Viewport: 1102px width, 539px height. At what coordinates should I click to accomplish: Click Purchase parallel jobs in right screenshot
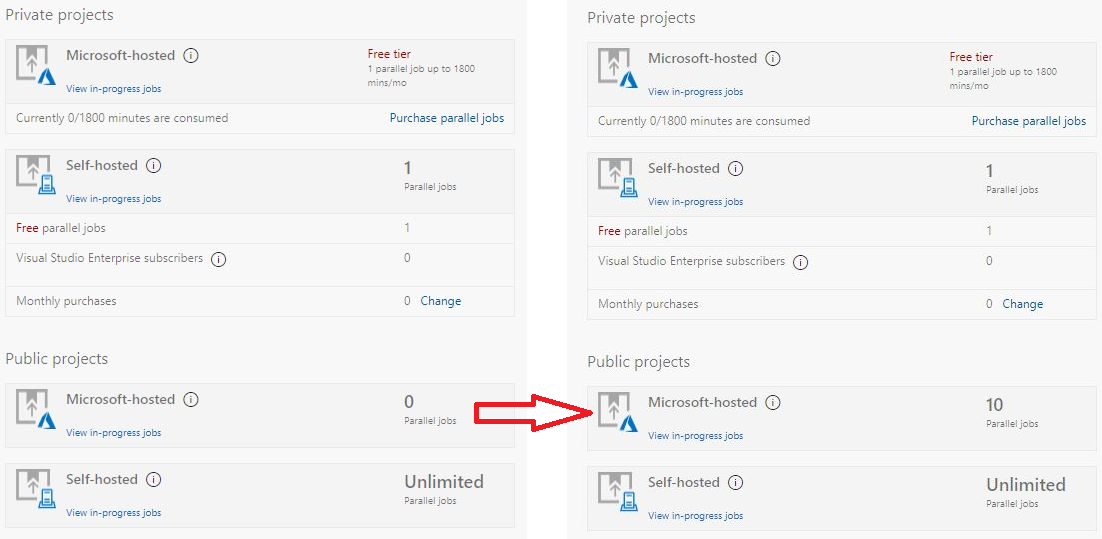tap(1029, 121)
